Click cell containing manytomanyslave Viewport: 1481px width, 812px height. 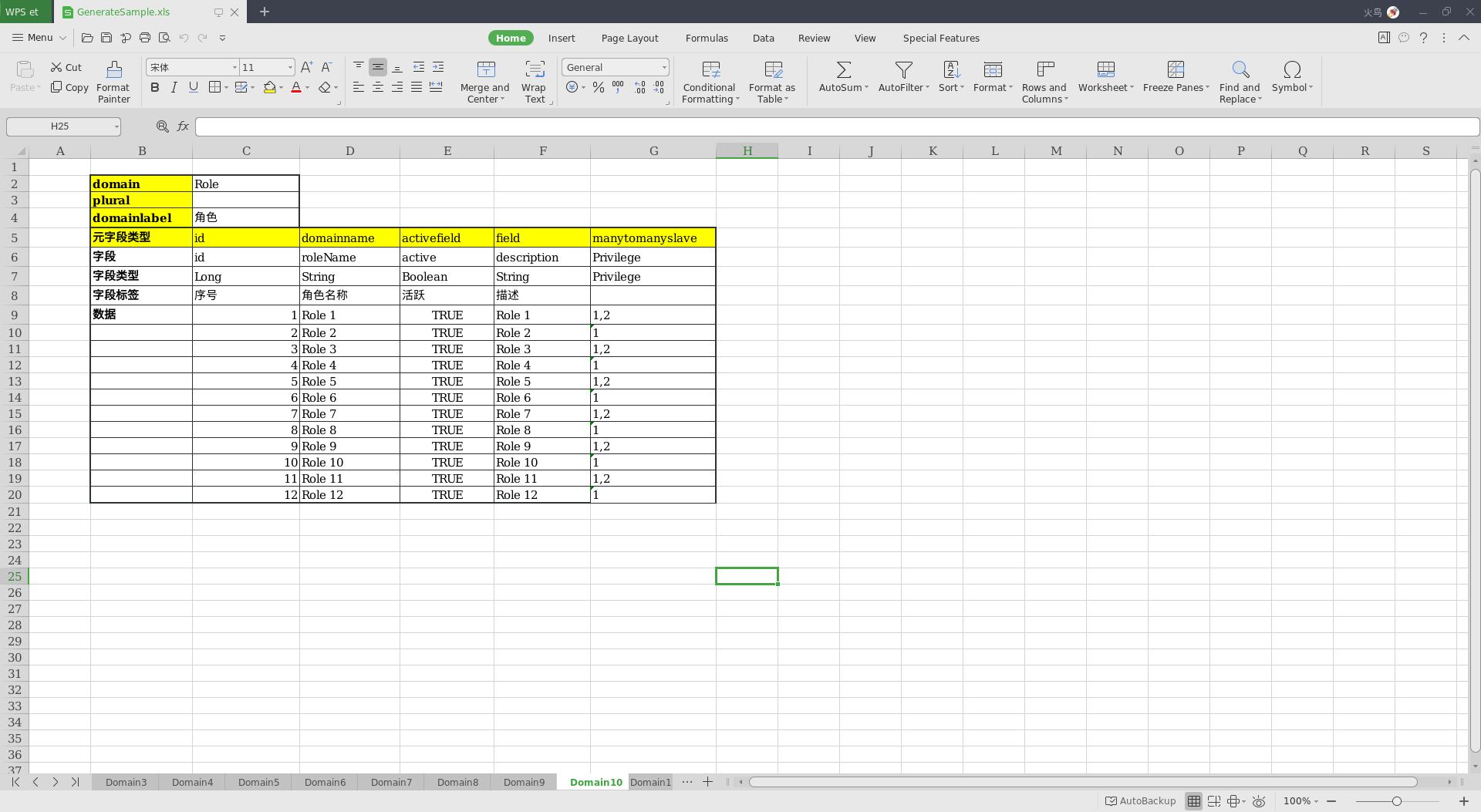click(x=653, y=238)
